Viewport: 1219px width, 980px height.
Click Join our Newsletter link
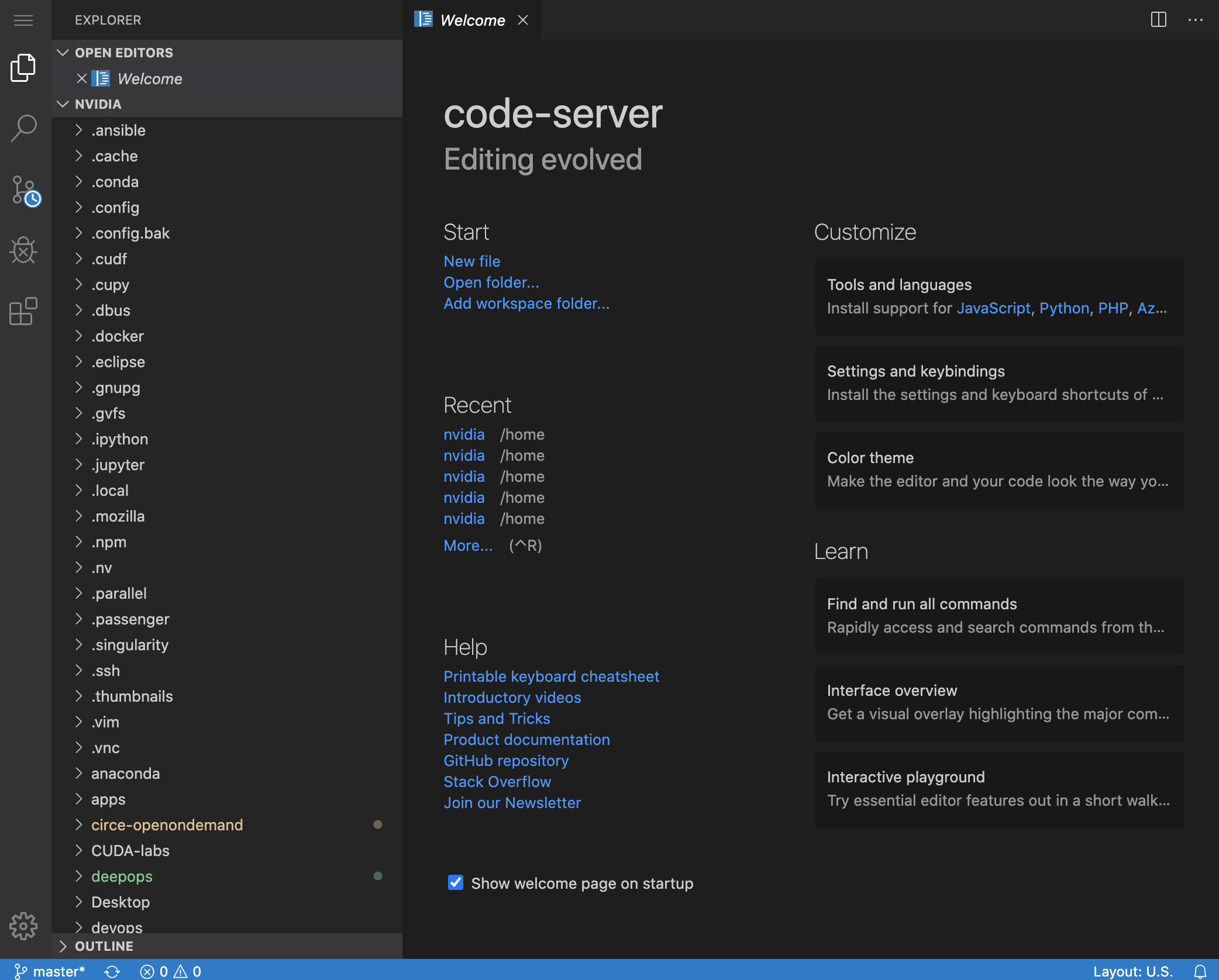point(512,803)
